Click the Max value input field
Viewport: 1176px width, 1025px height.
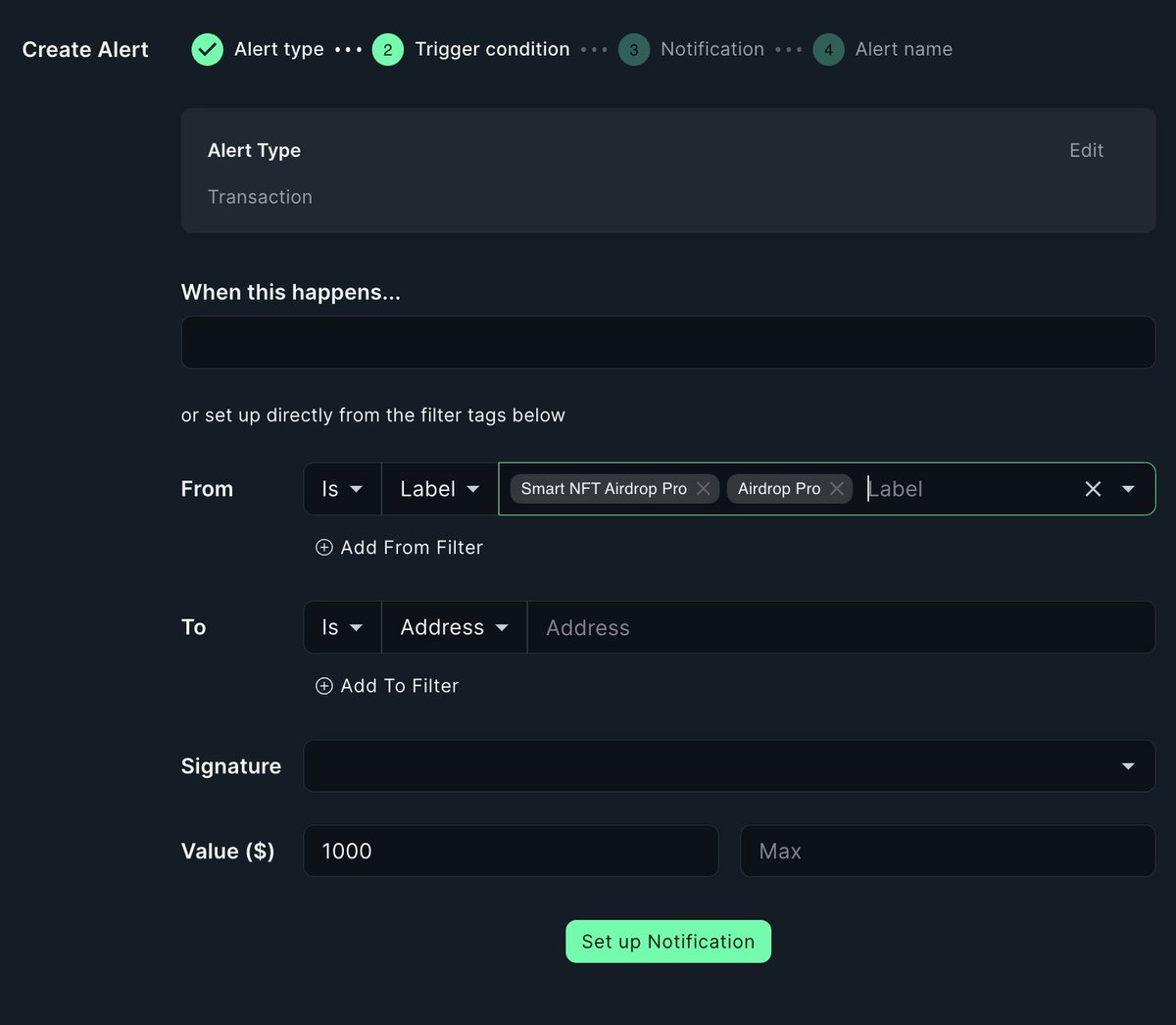[x=947, y=851]
